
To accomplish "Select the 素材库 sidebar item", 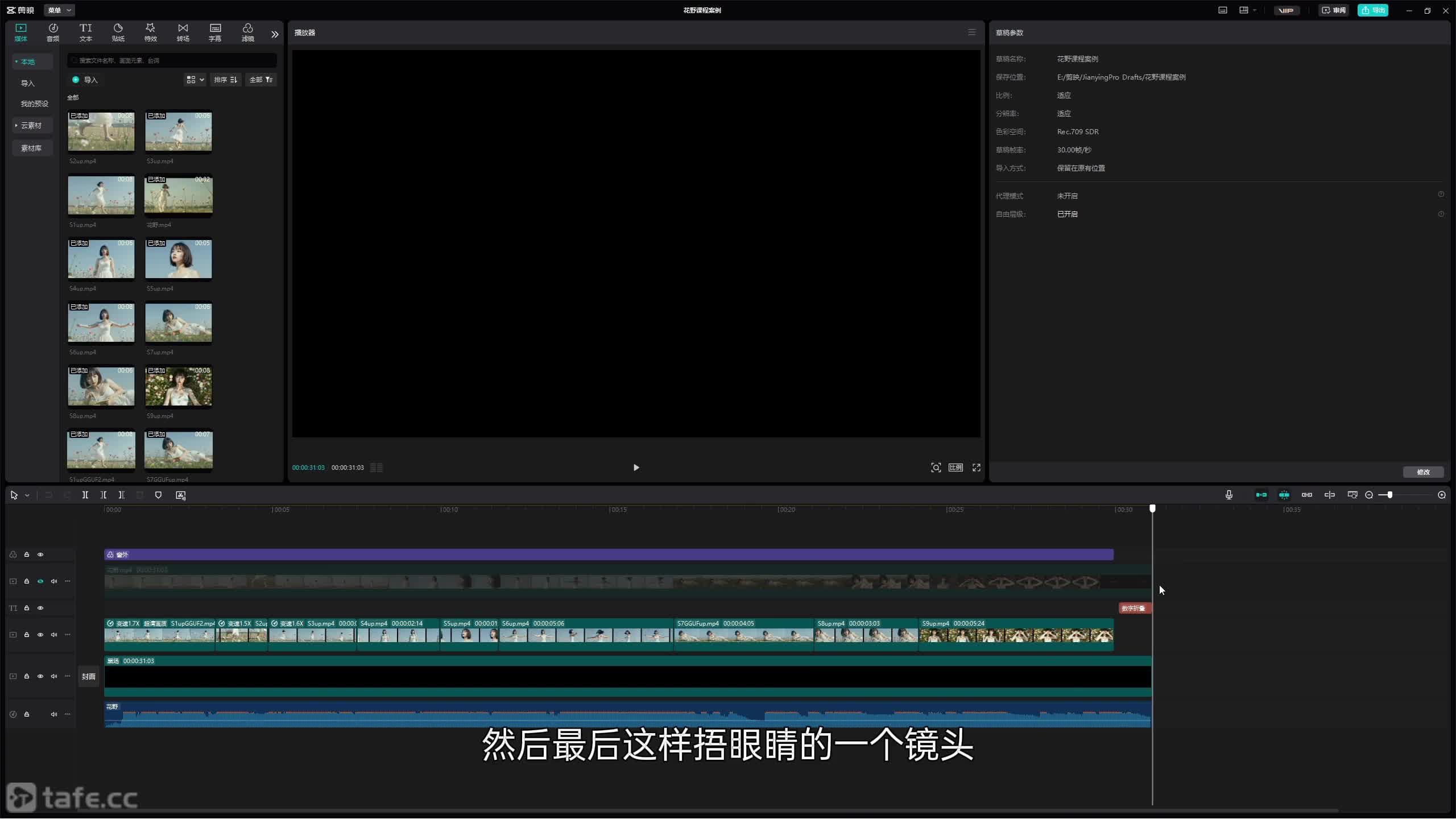I will pos(31,148).
